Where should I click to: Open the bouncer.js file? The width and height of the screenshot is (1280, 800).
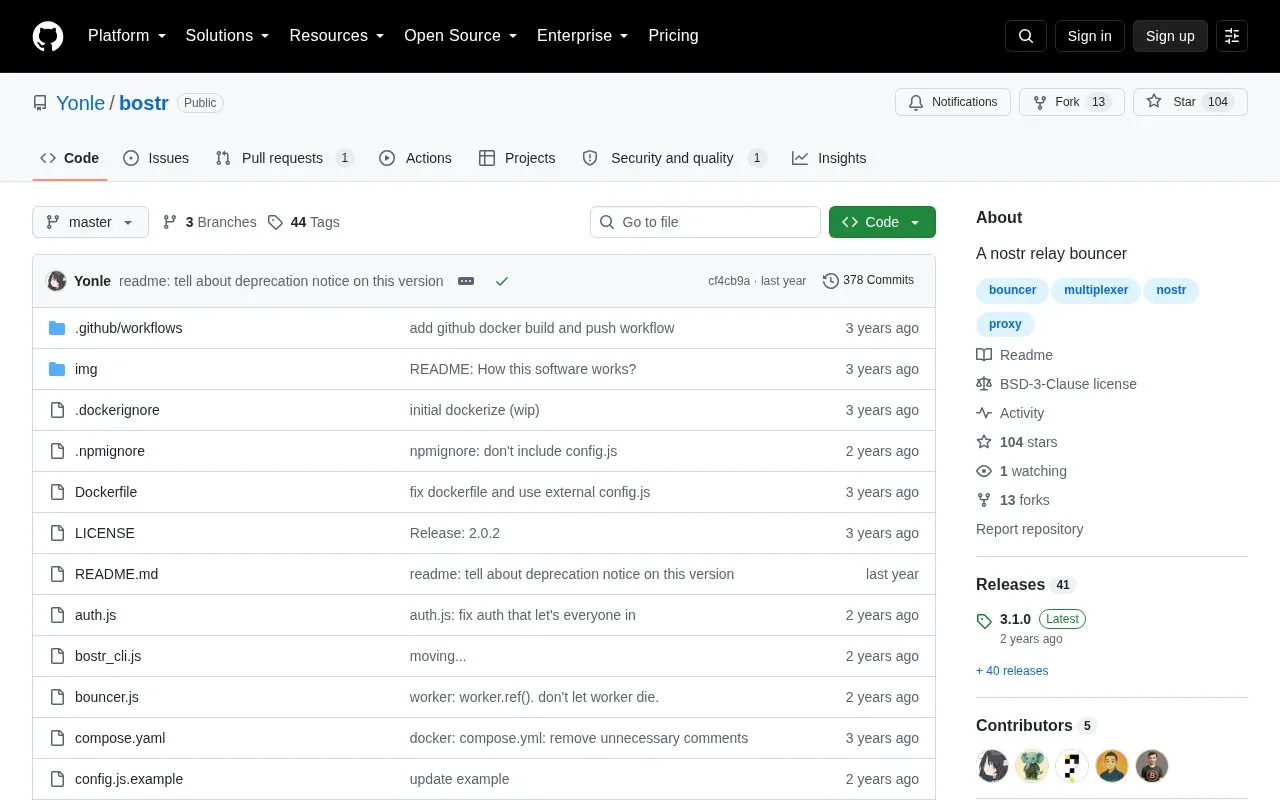click(x=107, y=697)
